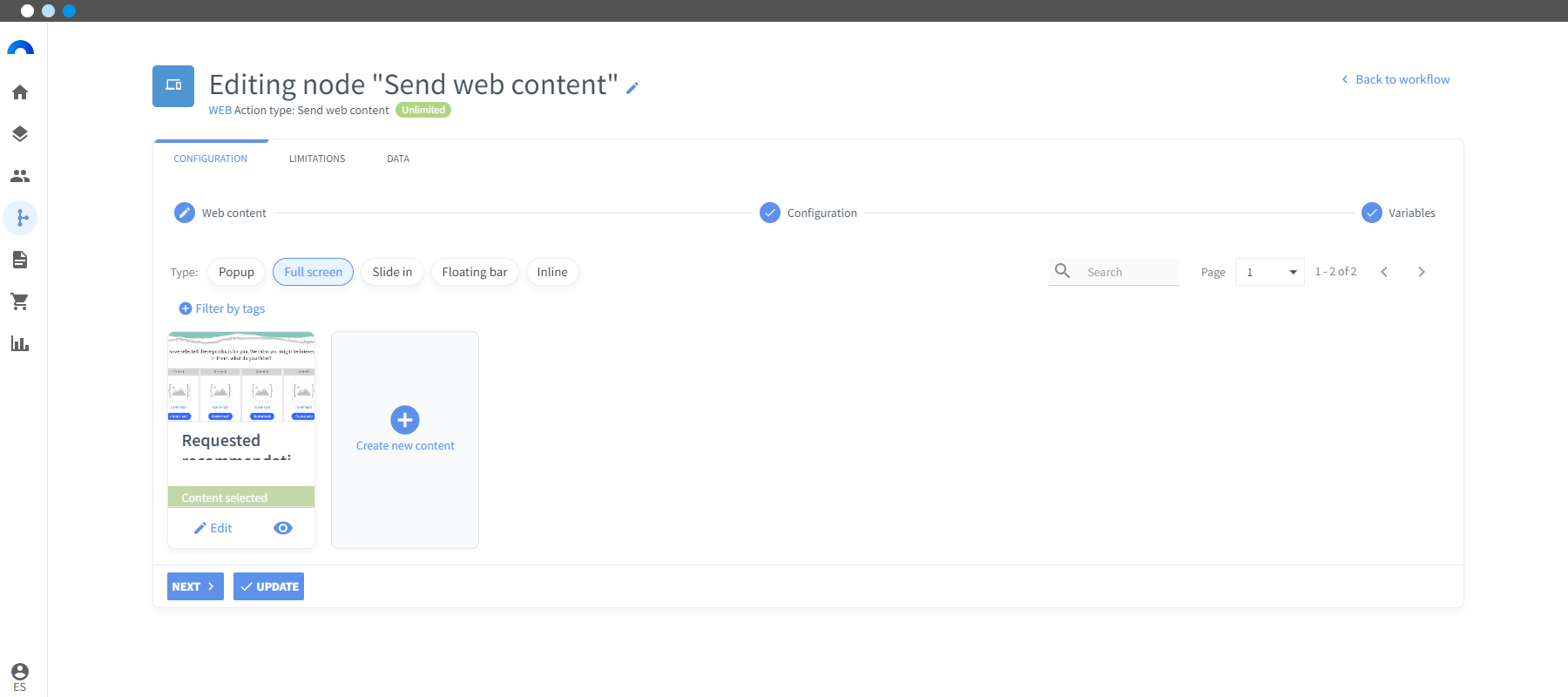Click the Web content step label

tap(234, 213)
